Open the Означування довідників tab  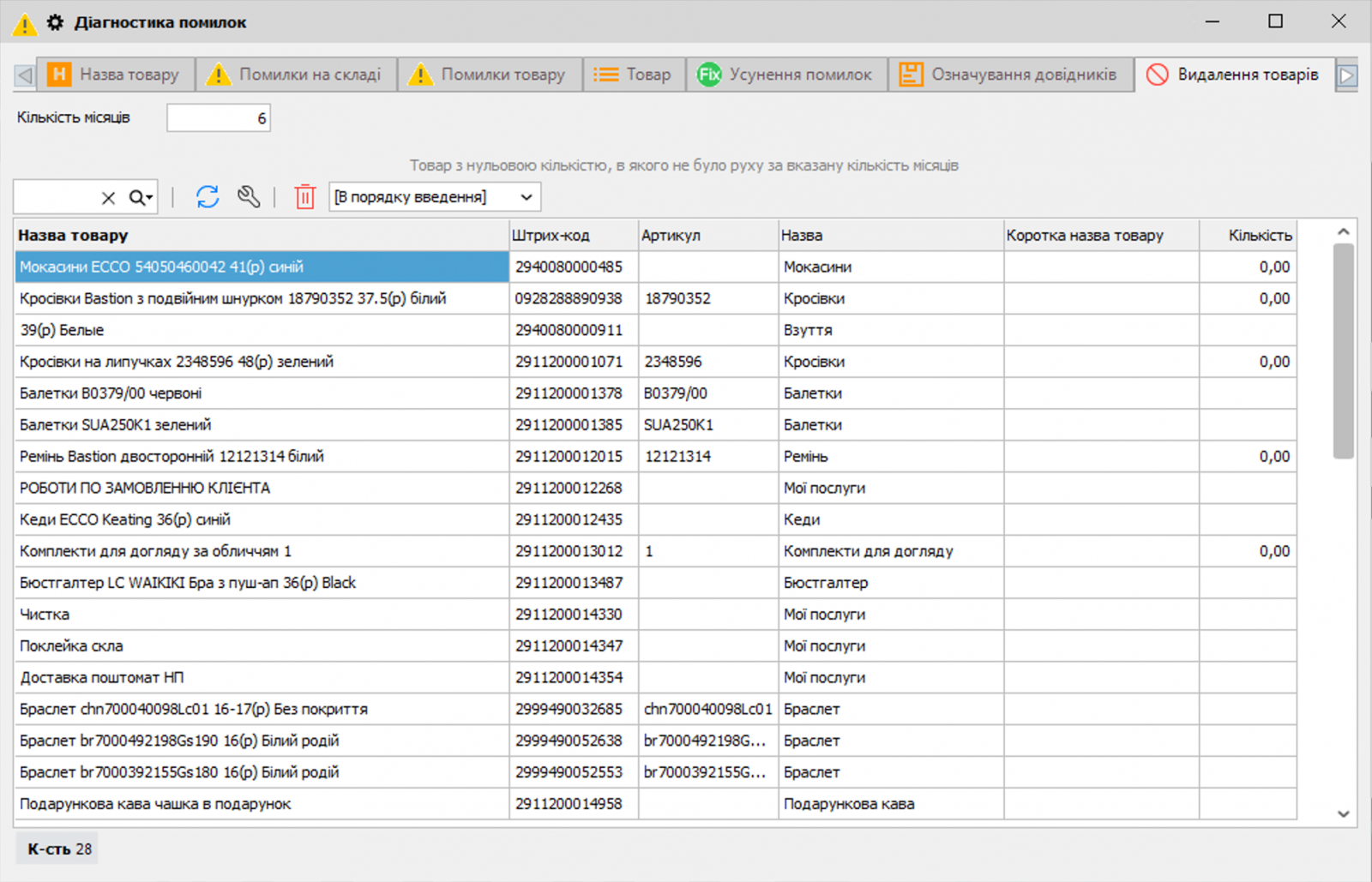click(1010, 75)
